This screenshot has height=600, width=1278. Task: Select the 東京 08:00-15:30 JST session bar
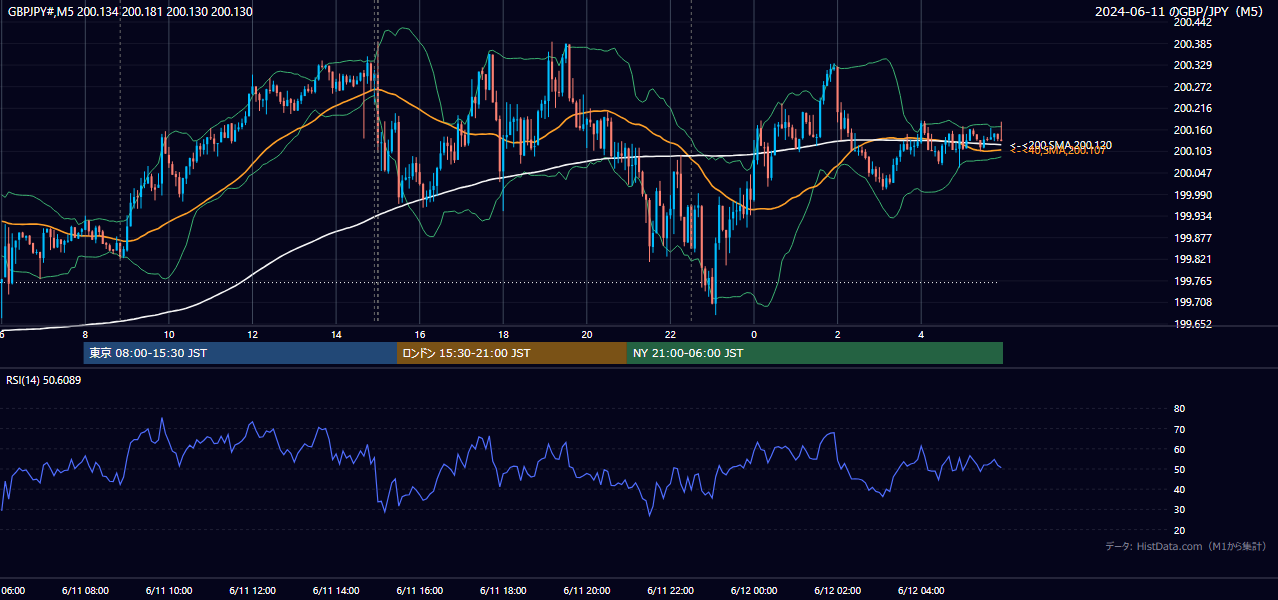[x=240, y=353]
